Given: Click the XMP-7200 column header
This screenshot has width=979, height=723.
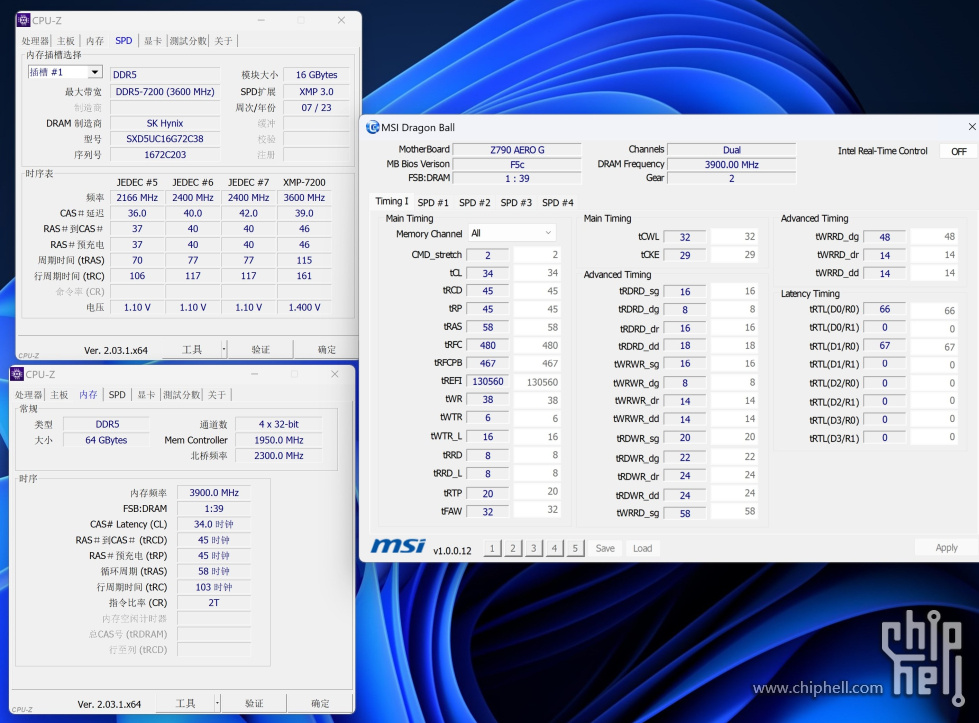Looking at the screenshot, I should pos(304,182).
